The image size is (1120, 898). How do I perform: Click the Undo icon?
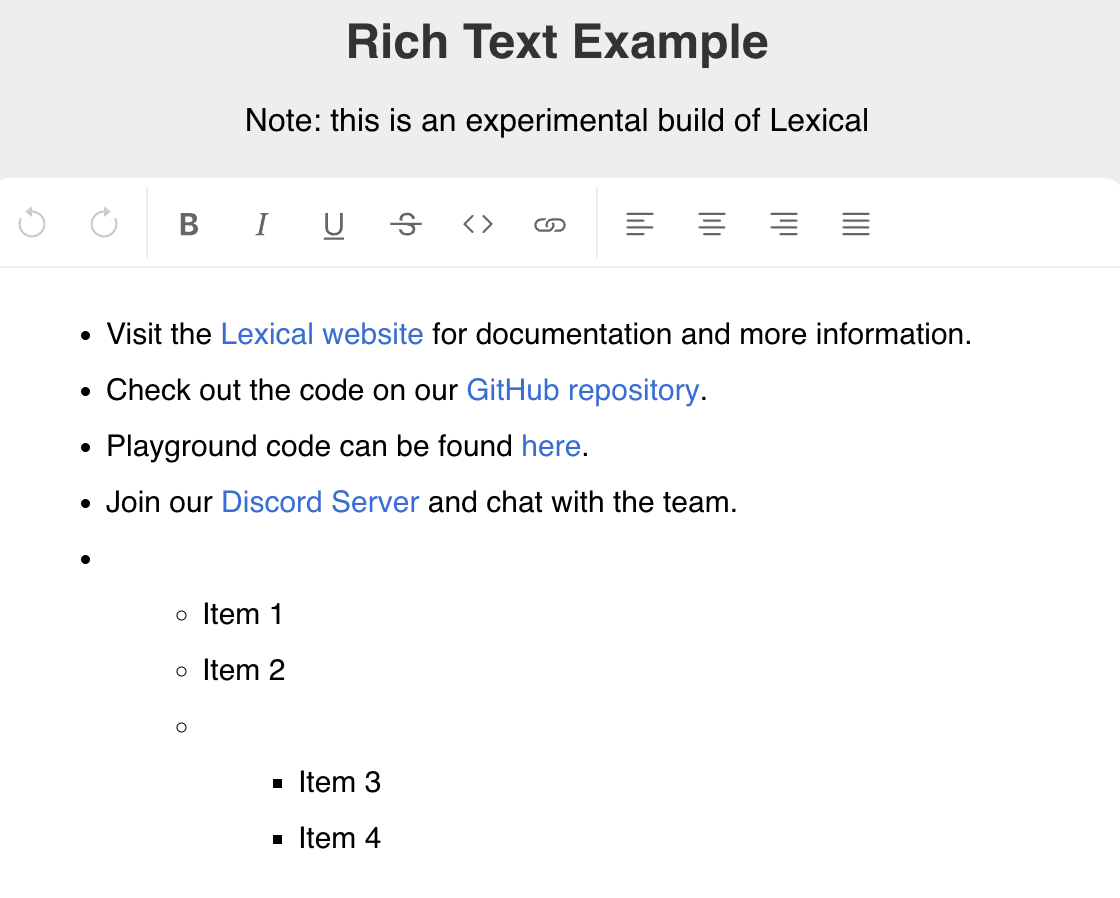32,224
